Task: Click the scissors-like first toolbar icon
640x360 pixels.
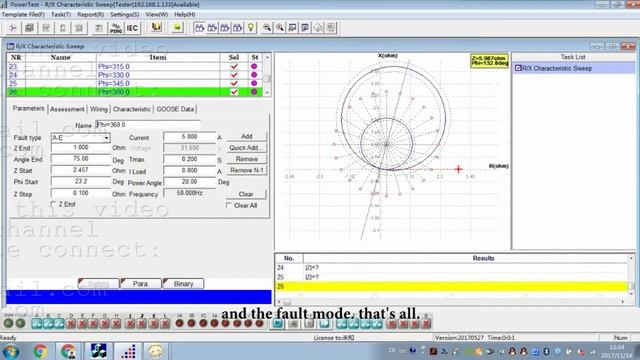Action: click(x=13, y=28)
